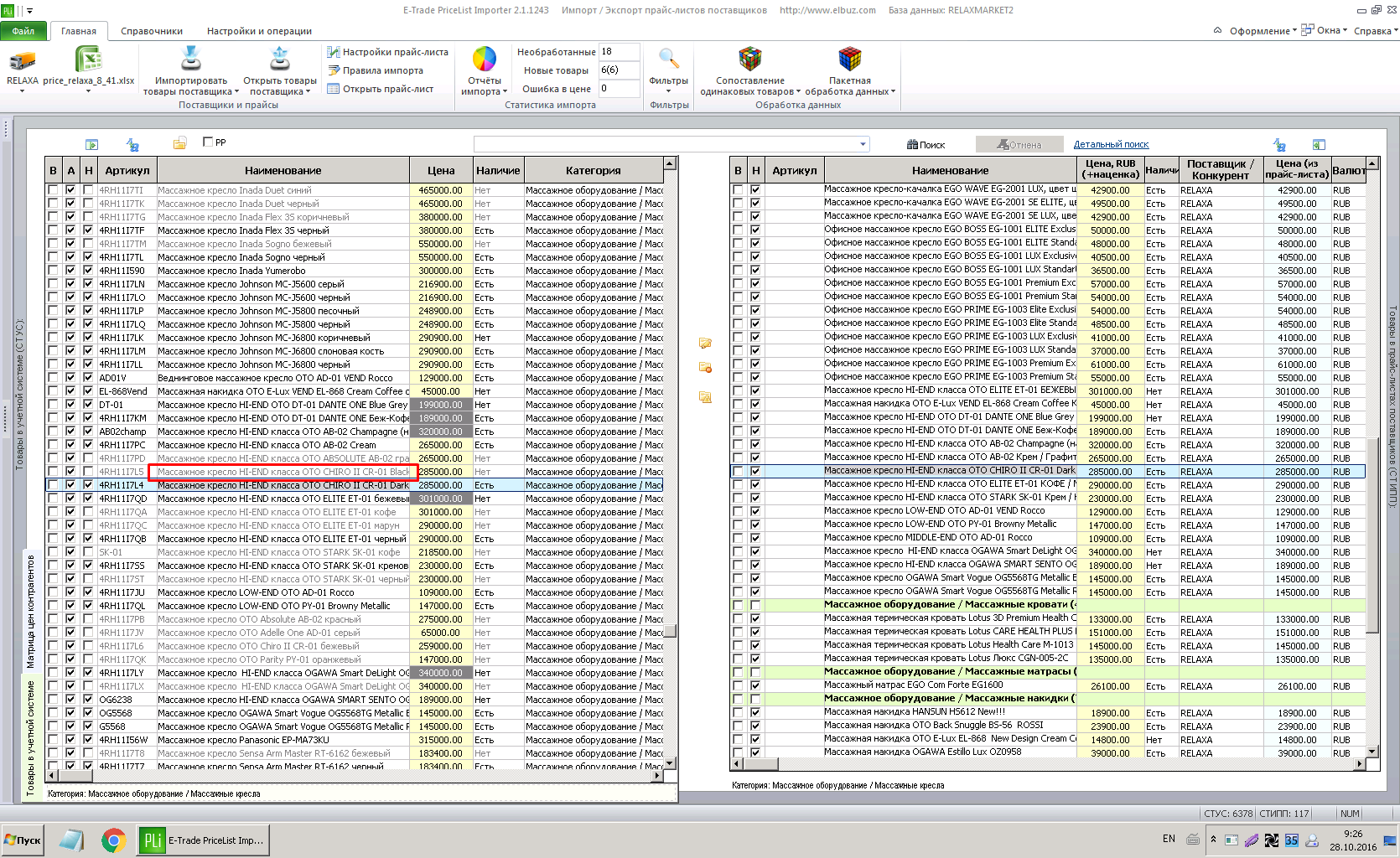Tick the B checkbox for article DT-01
Screen dimensions: 1400x858
53,405
